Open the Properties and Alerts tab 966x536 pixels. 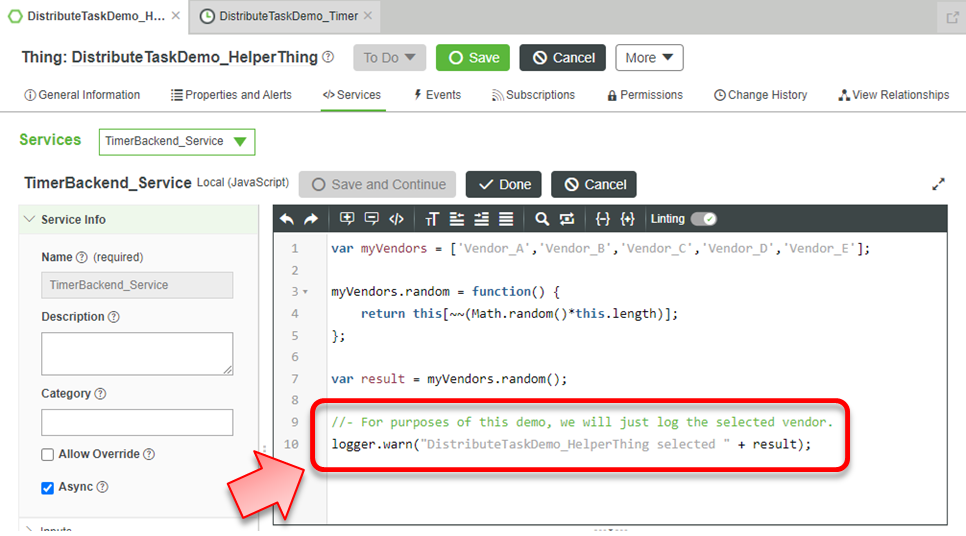pos(231,95)
